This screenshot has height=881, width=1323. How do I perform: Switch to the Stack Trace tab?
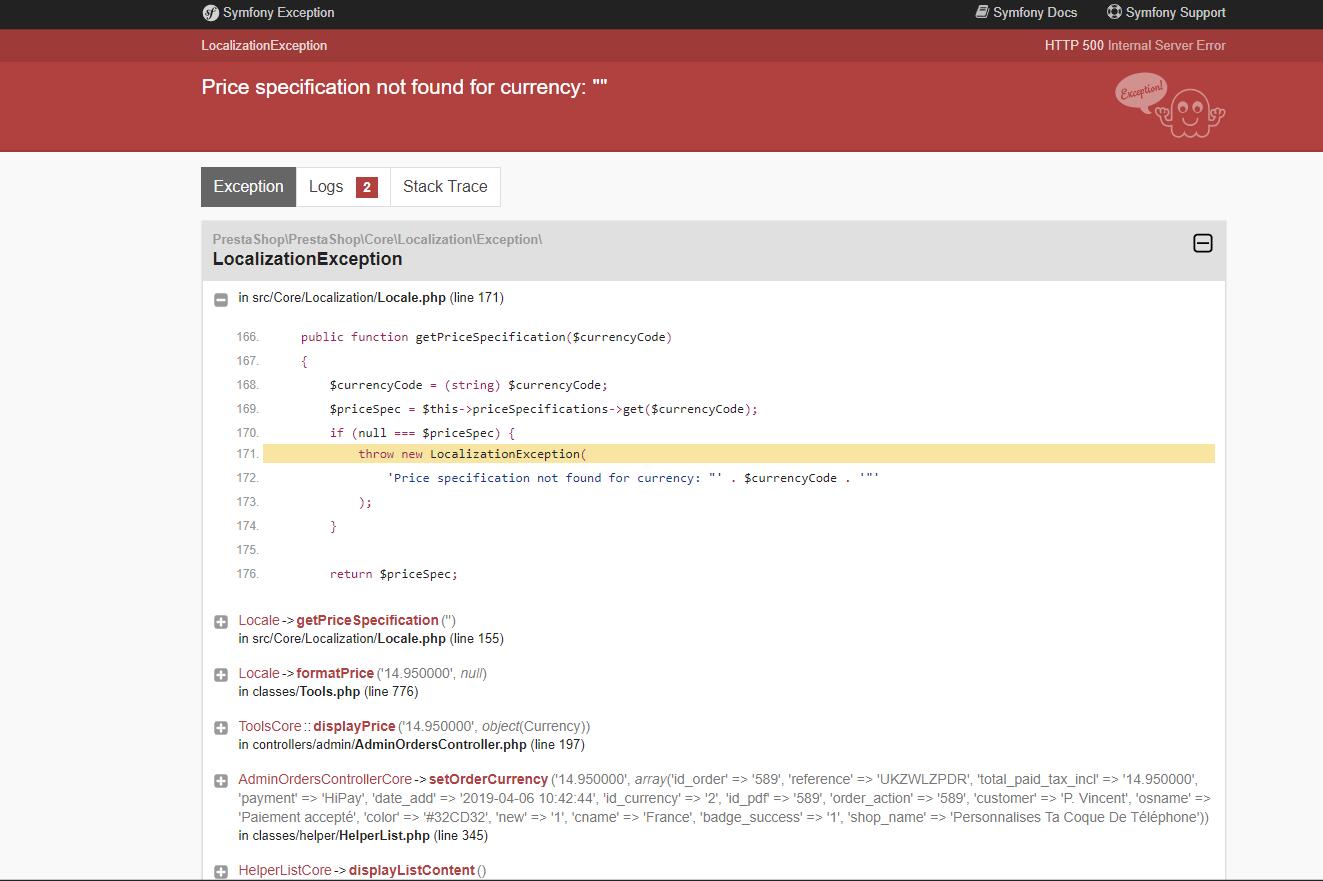pos(445,187)
